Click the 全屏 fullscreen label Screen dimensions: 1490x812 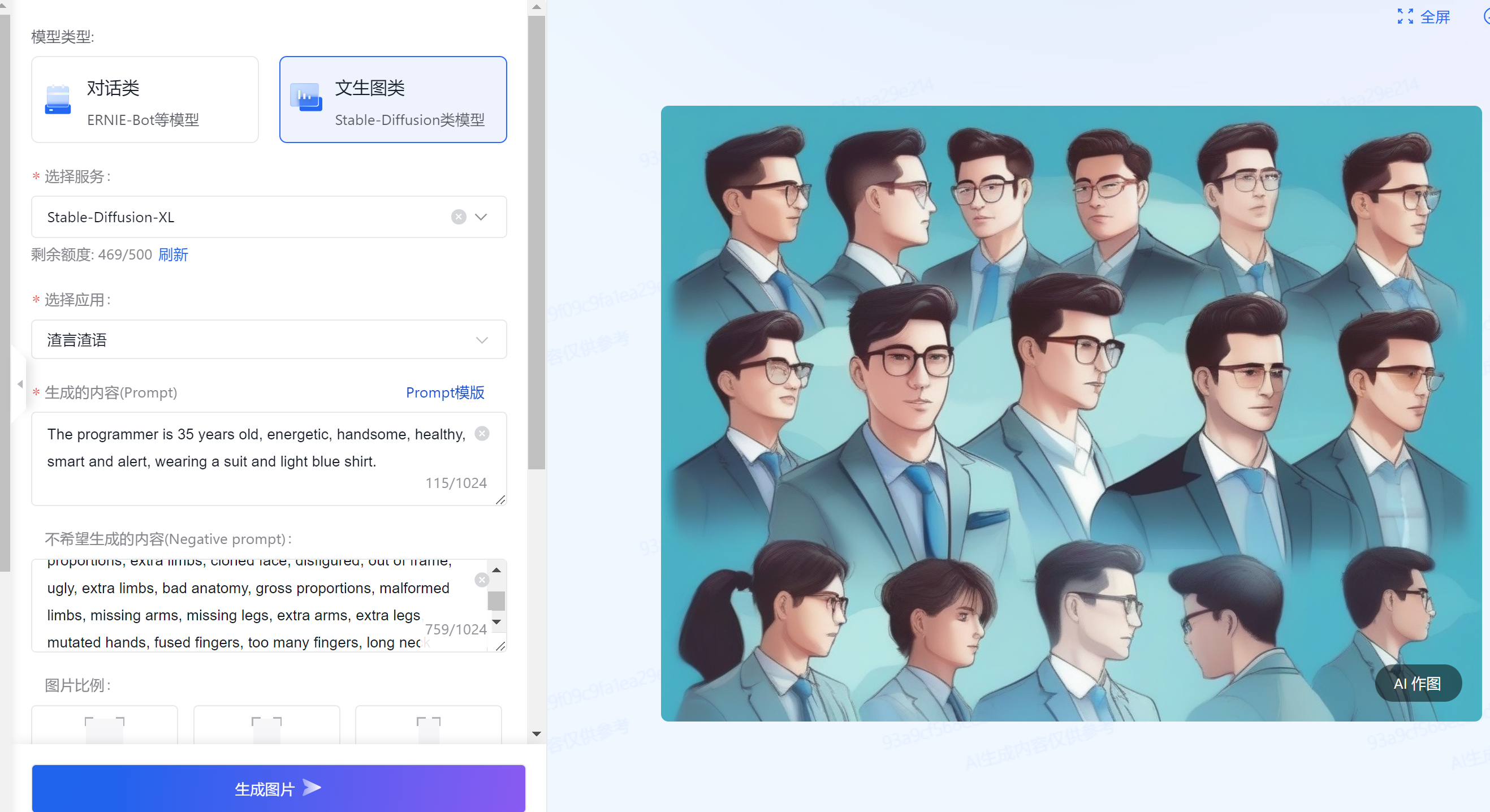[x=1435, y=17]
